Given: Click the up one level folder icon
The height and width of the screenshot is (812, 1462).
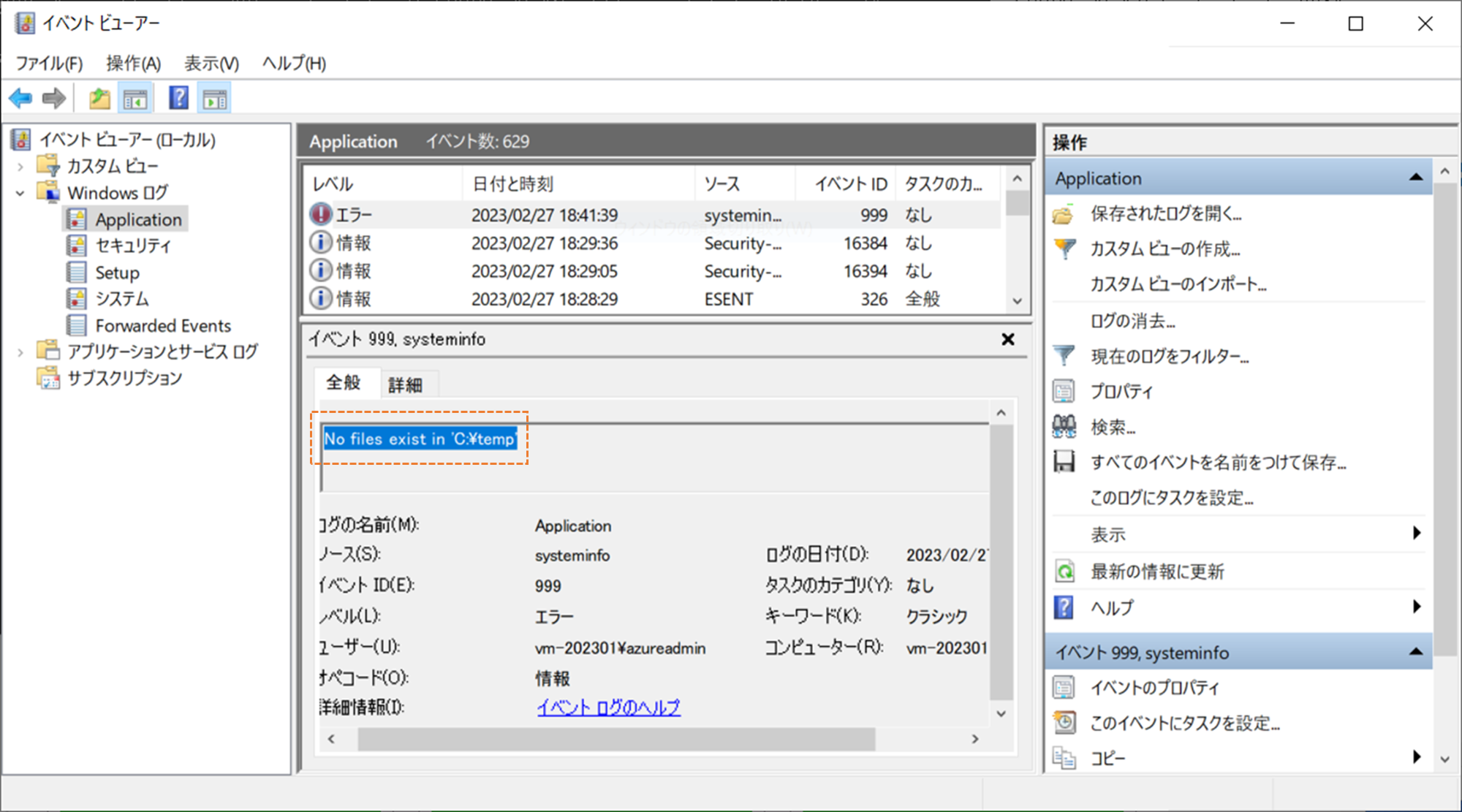Looking at the screenshot, I should tap(99, 98).
